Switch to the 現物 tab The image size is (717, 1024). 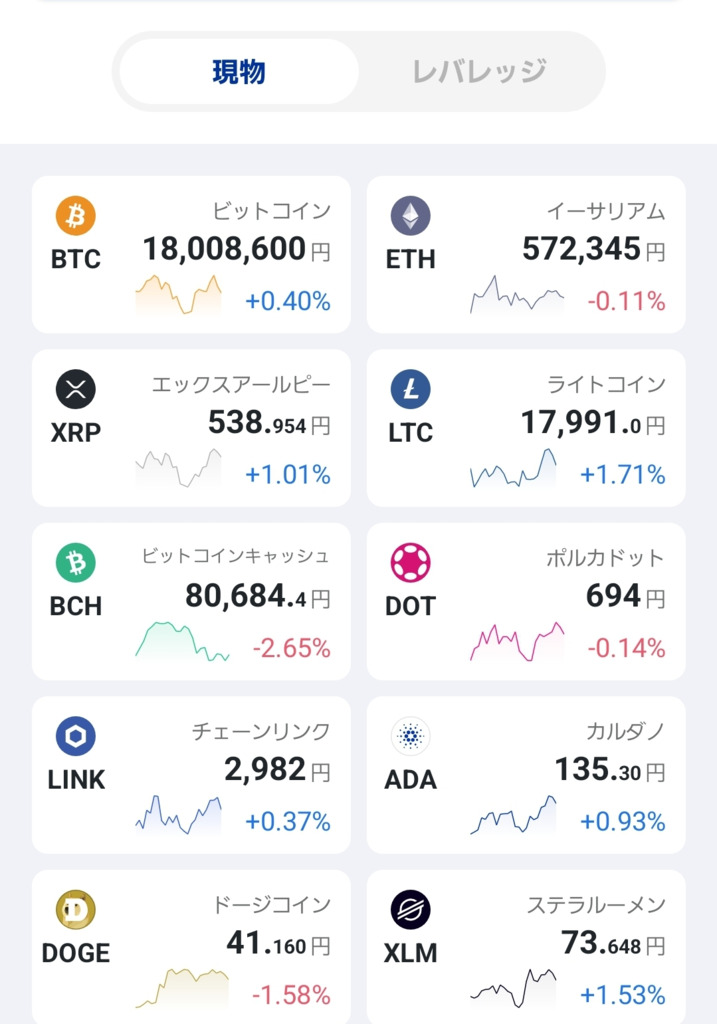[x=238, y=72]
